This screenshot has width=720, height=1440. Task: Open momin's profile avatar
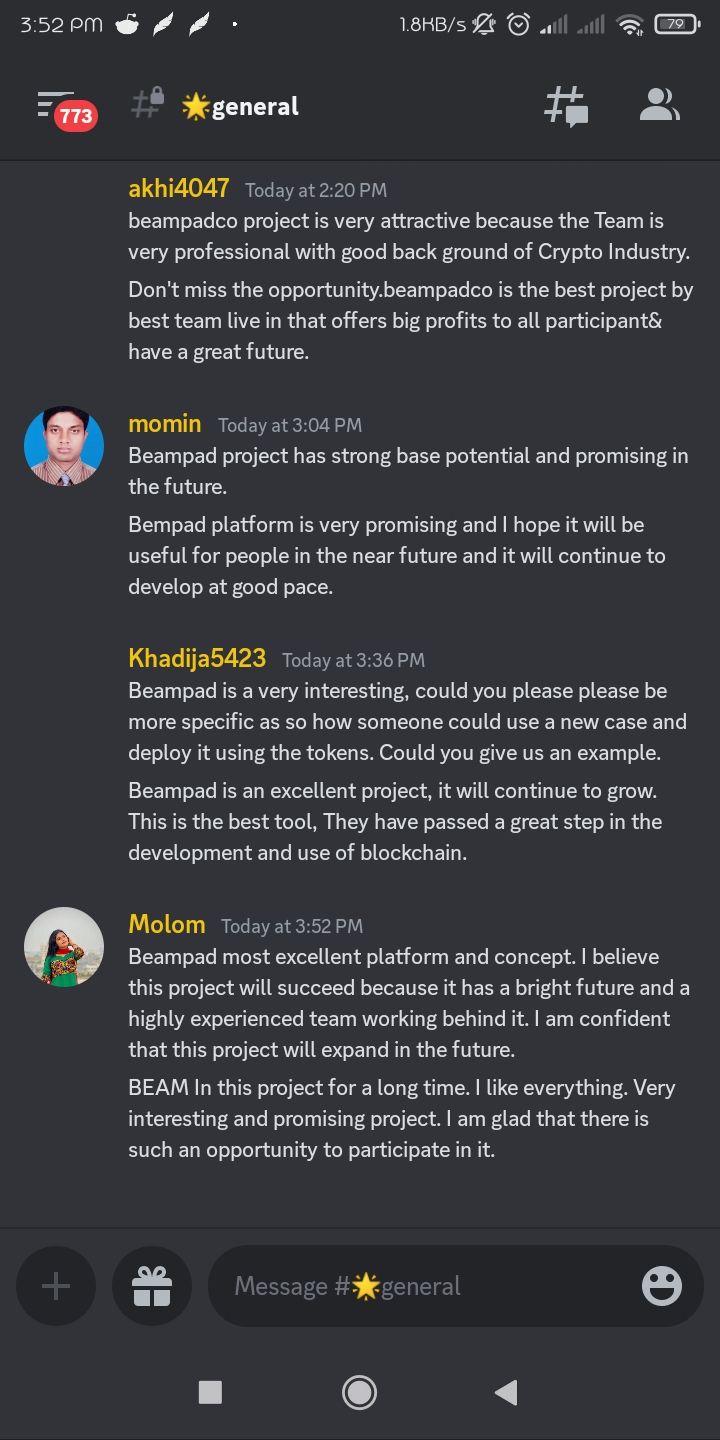tap(64, 446)
